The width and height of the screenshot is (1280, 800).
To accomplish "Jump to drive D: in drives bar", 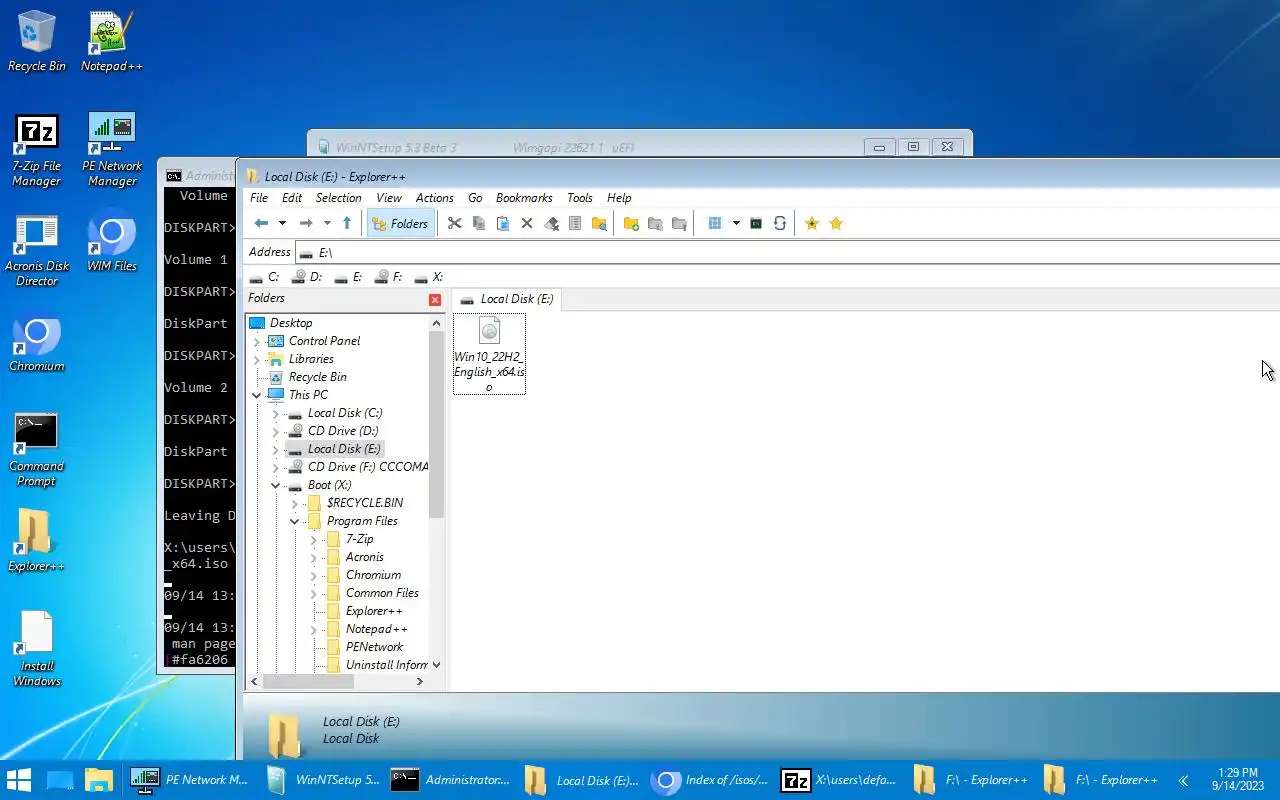I will click(306, 277).
